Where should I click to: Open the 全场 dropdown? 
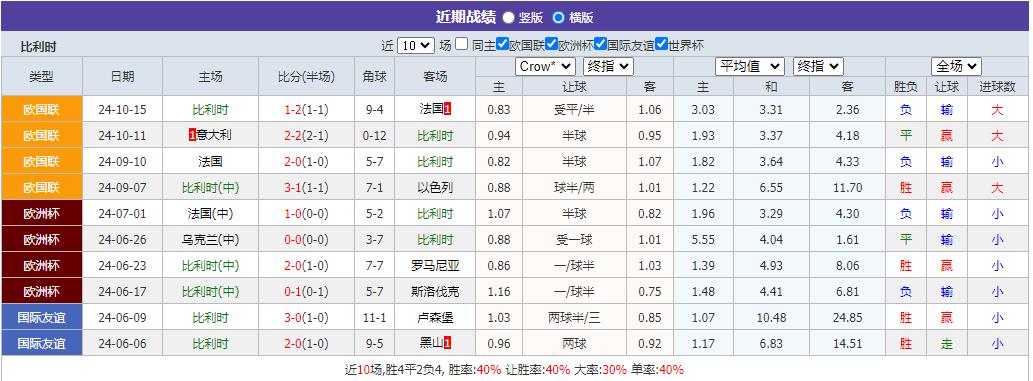tap(957, 67)
